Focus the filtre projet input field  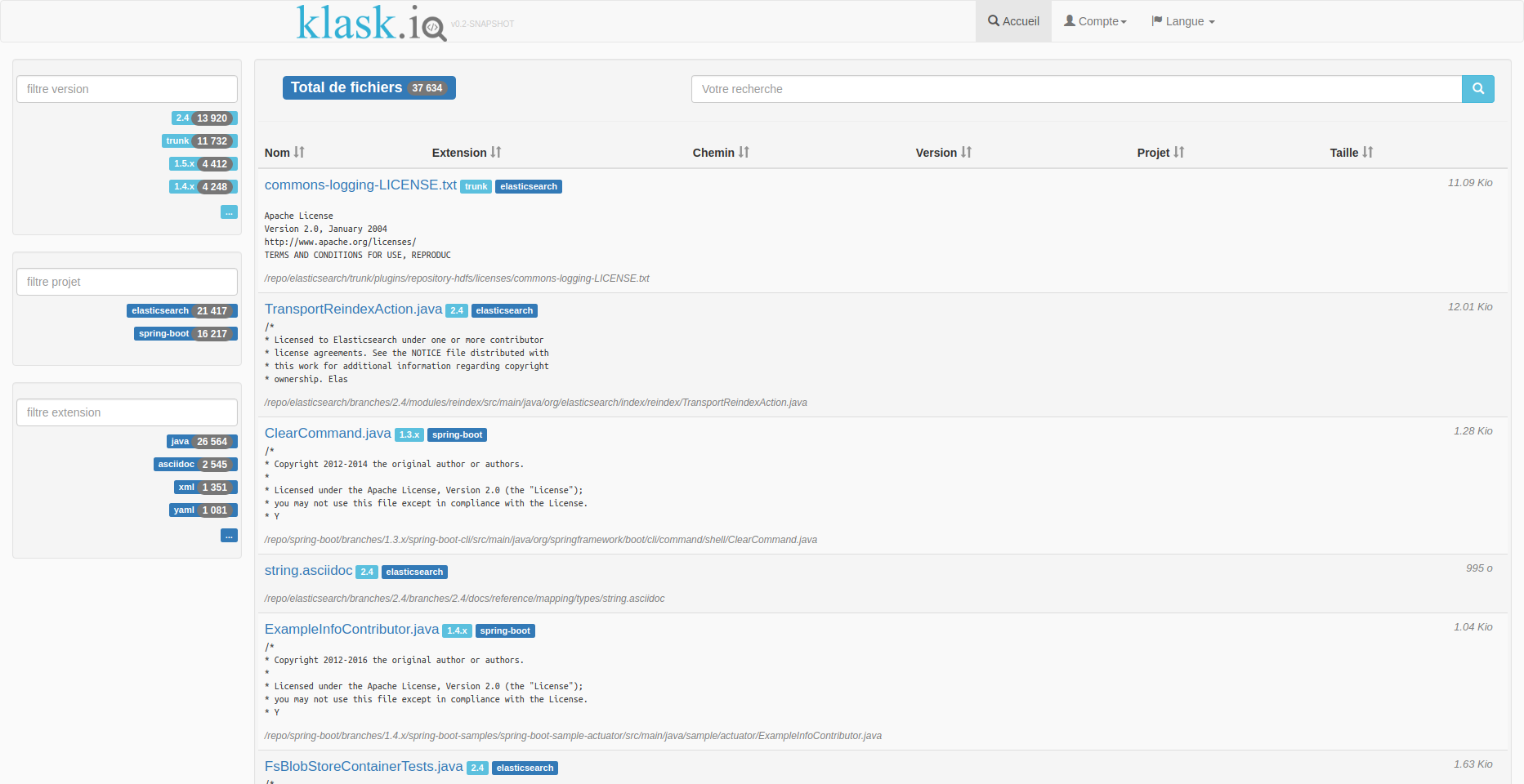coord(127,282)
